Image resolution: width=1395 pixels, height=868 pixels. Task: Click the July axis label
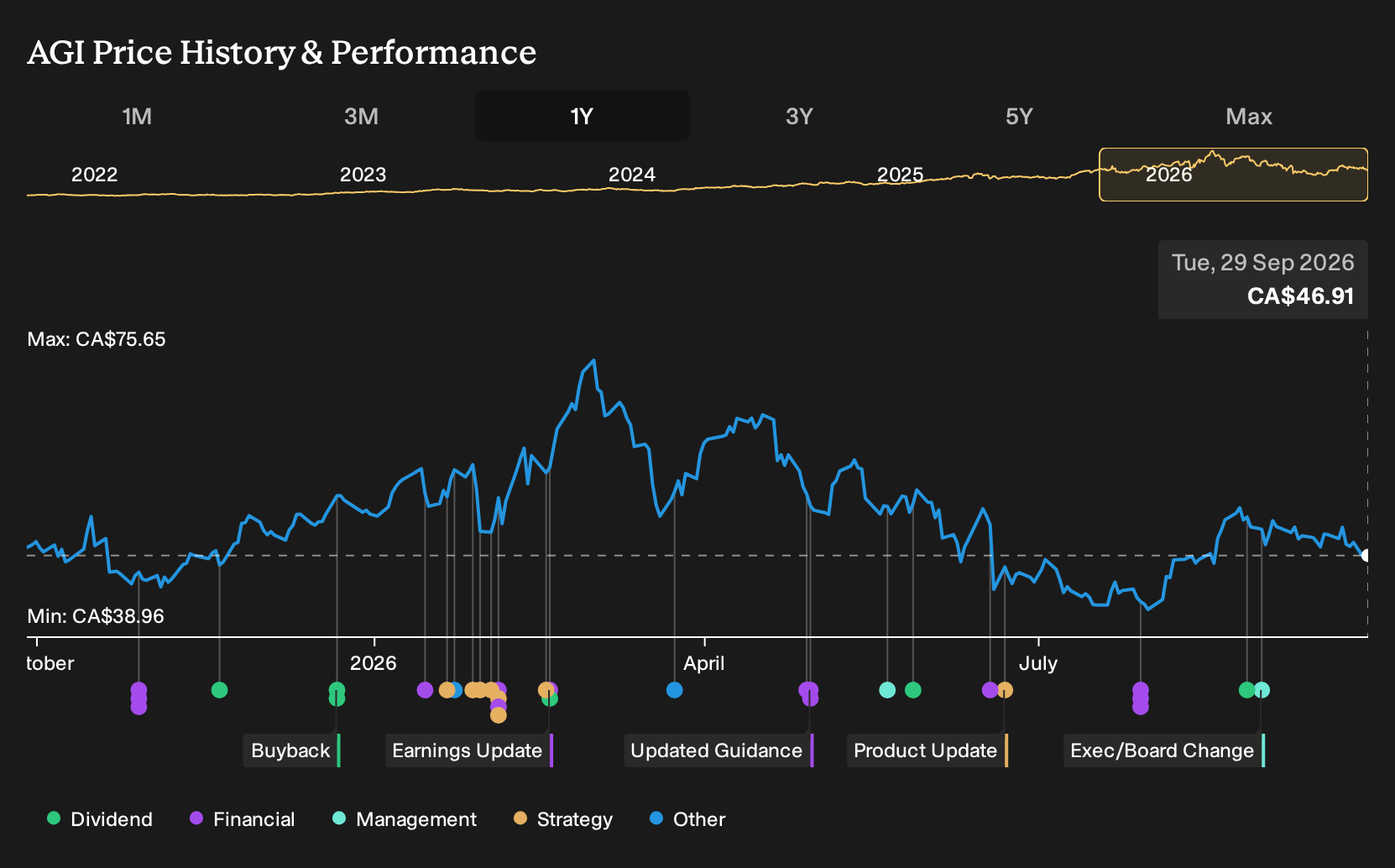[x=1038, y=663]
